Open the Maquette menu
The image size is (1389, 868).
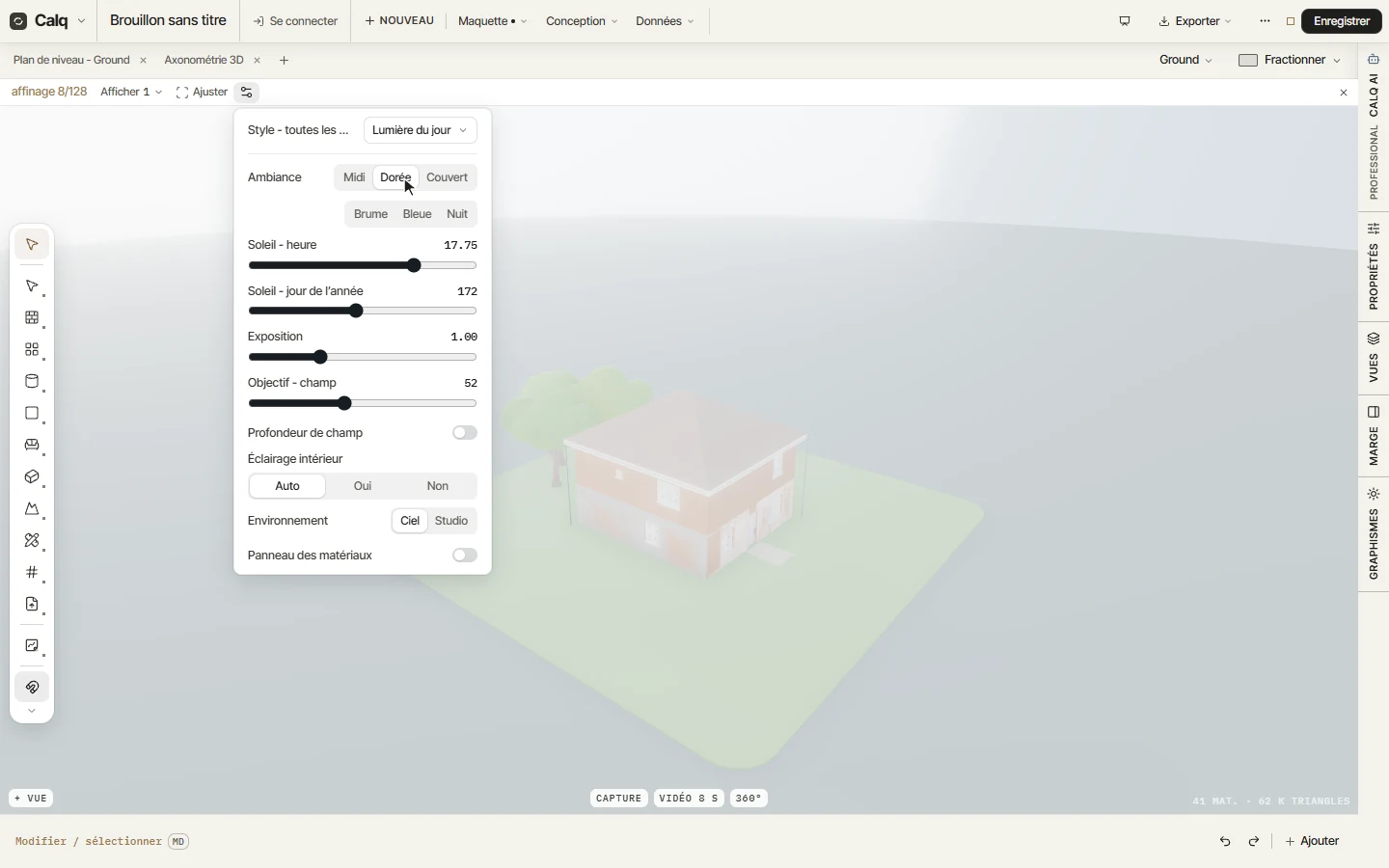coord(492,21)
